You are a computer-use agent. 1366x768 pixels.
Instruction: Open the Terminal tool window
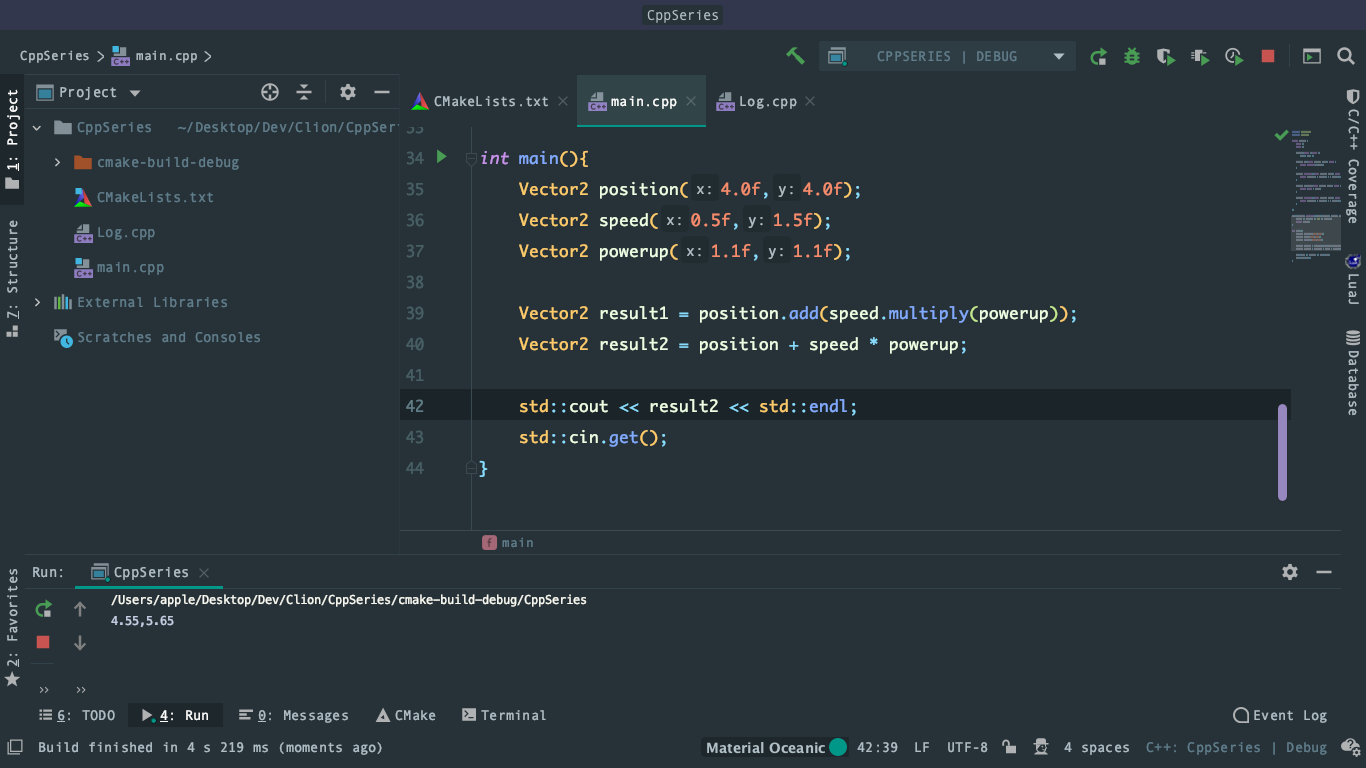click(x=504, y=715)
